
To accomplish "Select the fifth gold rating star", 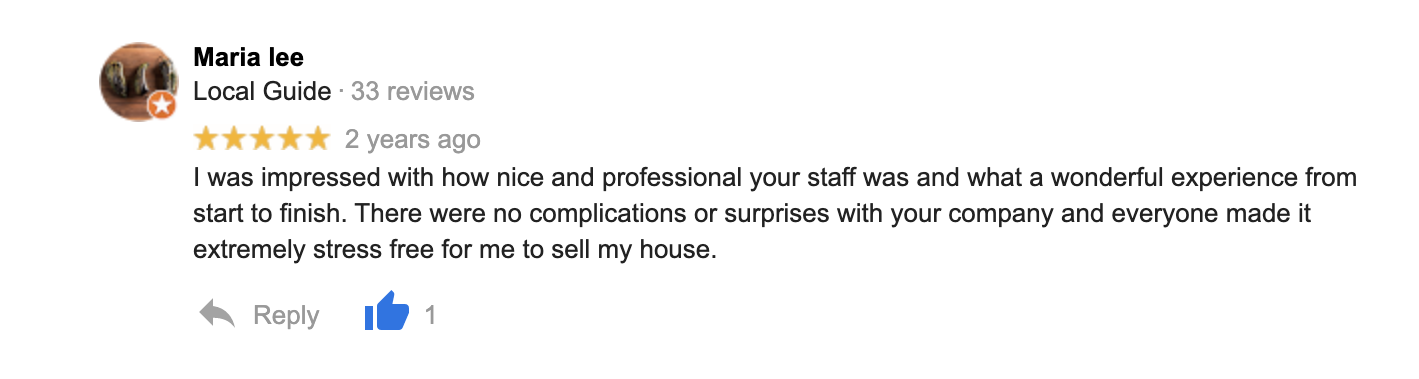I will (x=316, y=138).
